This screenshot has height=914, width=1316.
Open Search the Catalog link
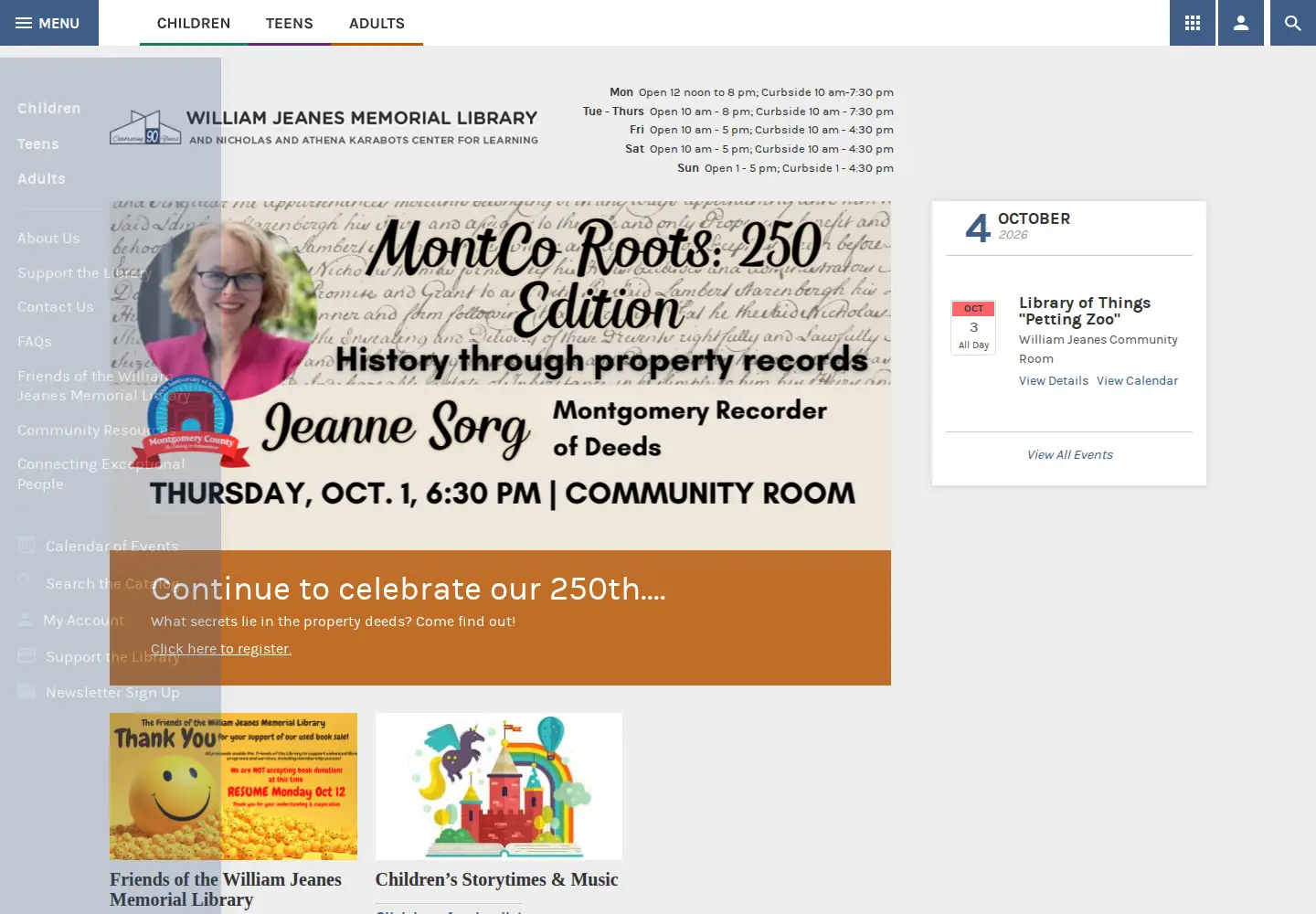point(114,584)
